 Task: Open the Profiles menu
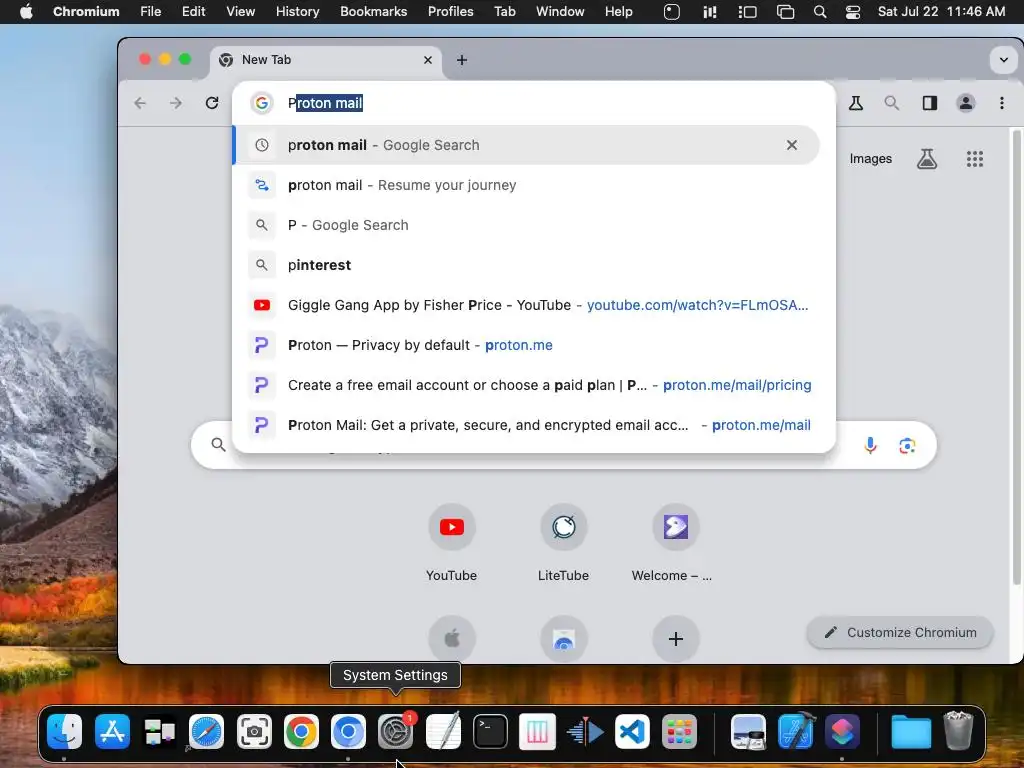[x=451, y=12]
